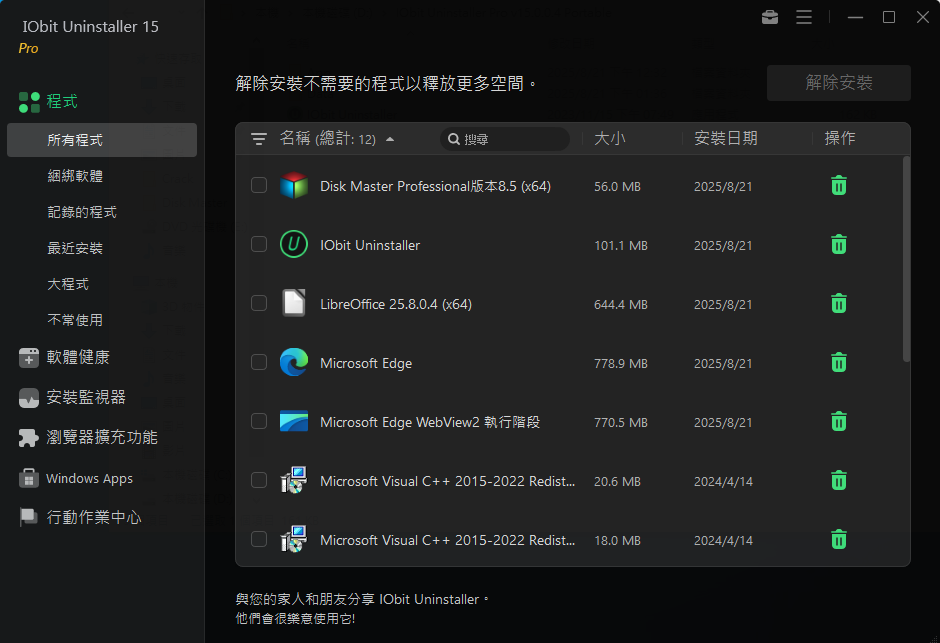Click the magnifier icon in the search box
Screen dimensions: 940x643
coord(454,139)
